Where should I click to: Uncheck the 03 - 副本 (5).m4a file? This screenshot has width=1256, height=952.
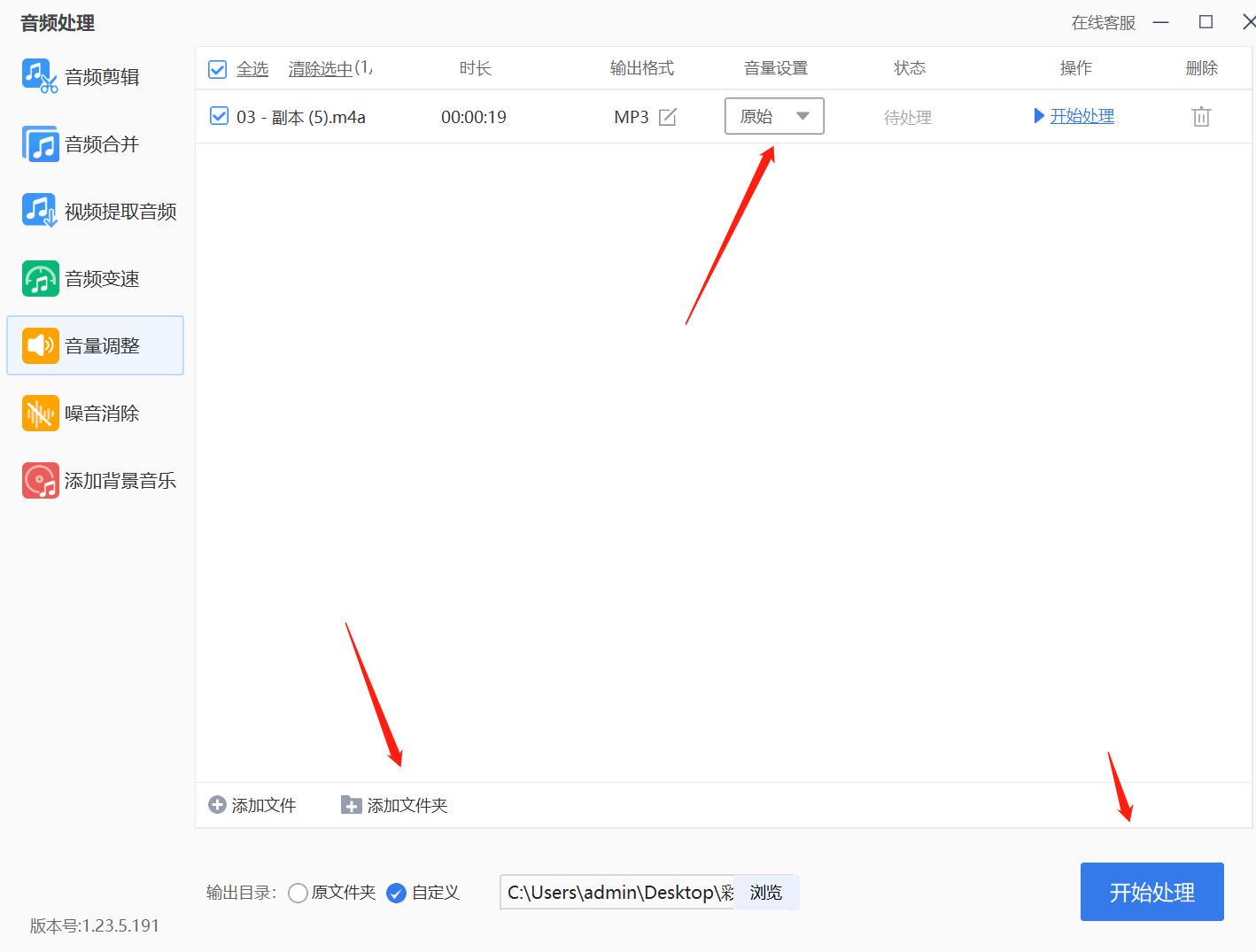pos(218,116)
